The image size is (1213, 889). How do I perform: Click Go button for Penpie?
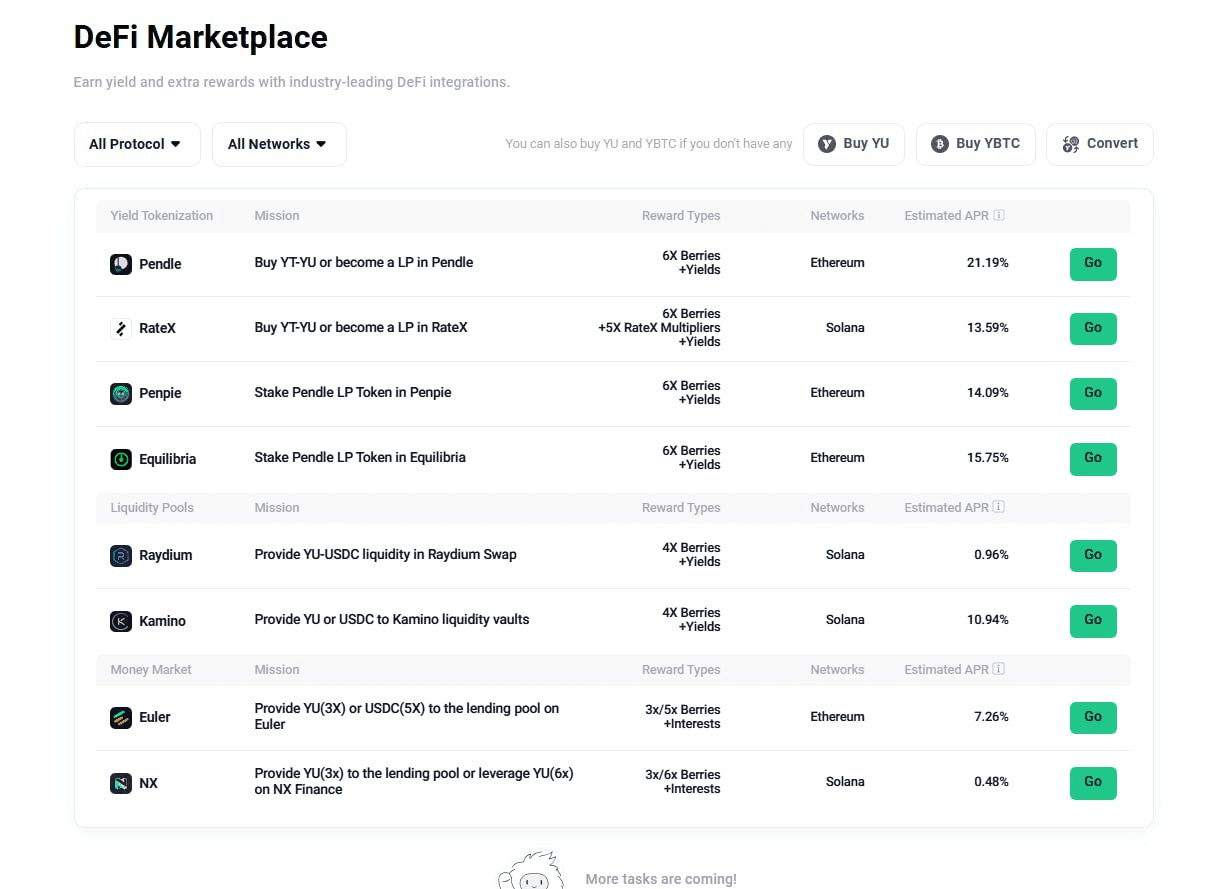click(1093, 393)
